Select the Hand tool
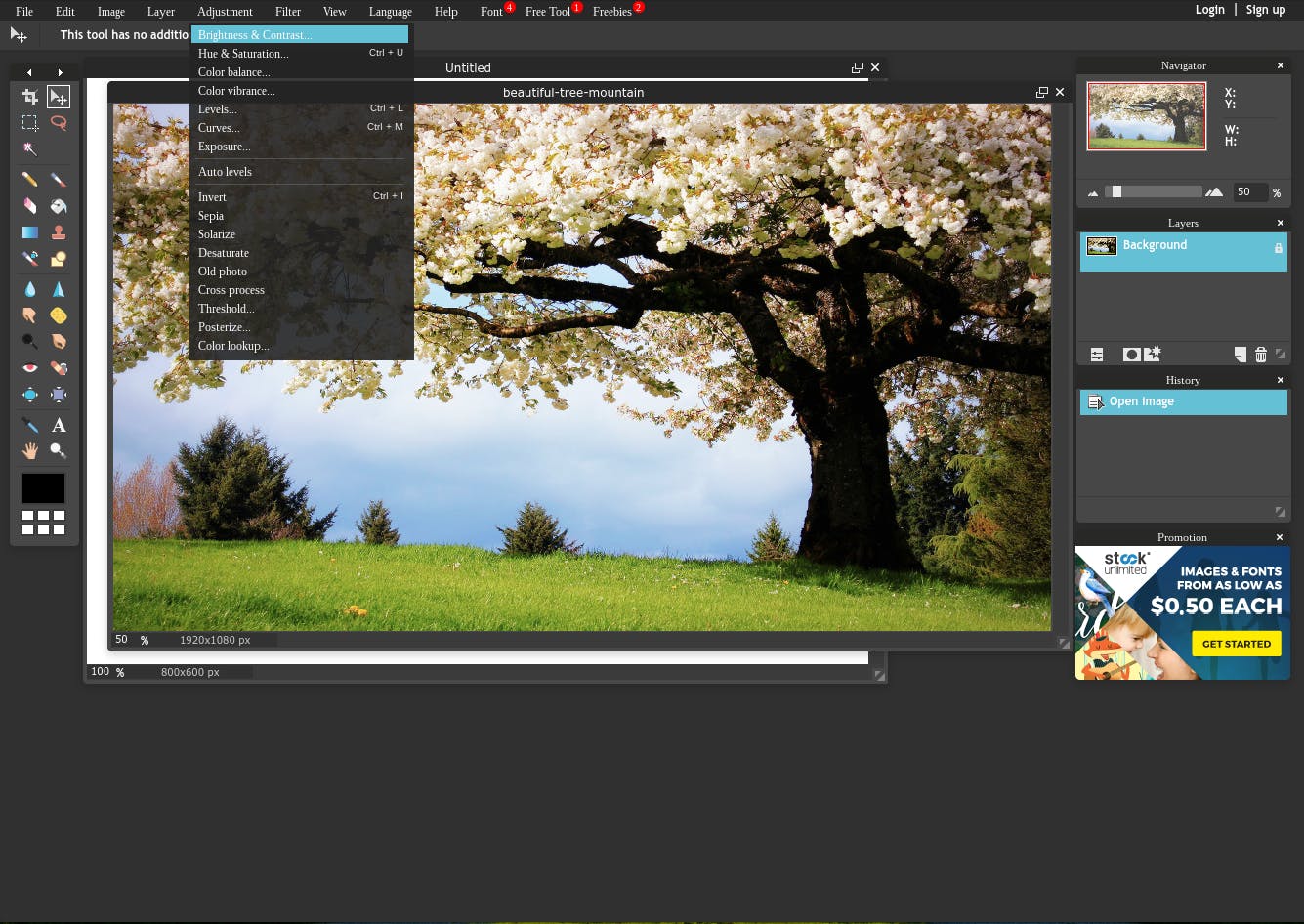Image resolution: width=1304 pixels, height=924 pixels. click(30, 450)
